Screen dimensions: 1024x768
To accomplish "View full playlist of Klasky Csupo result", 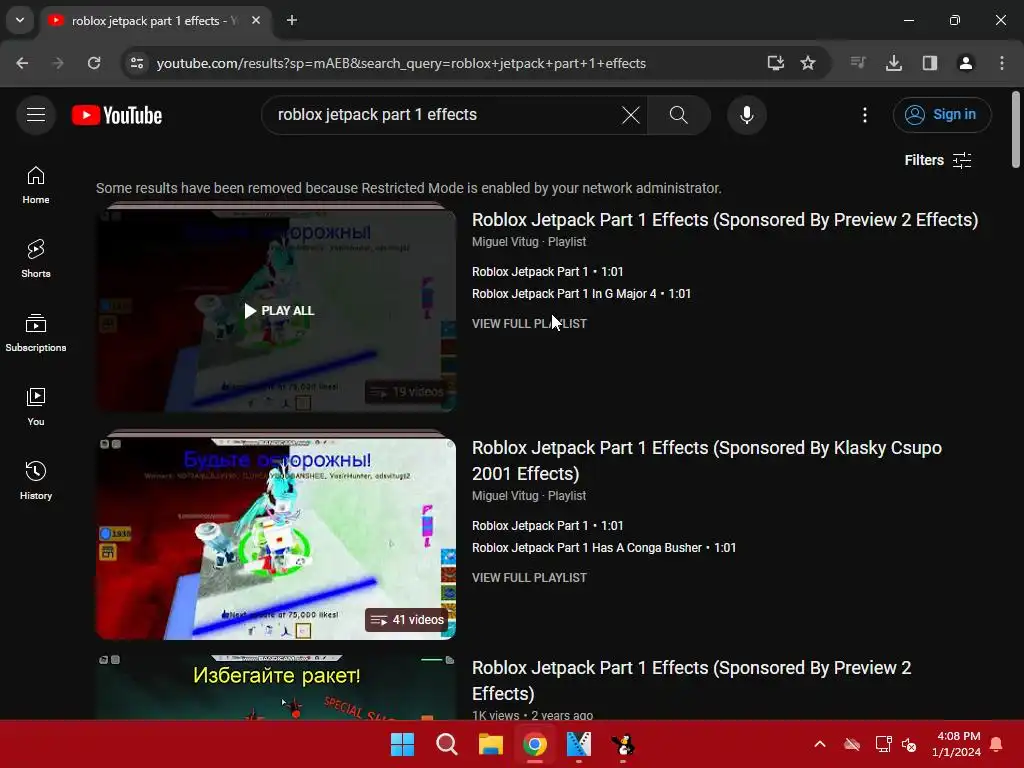I will click(x=529, y=578).
